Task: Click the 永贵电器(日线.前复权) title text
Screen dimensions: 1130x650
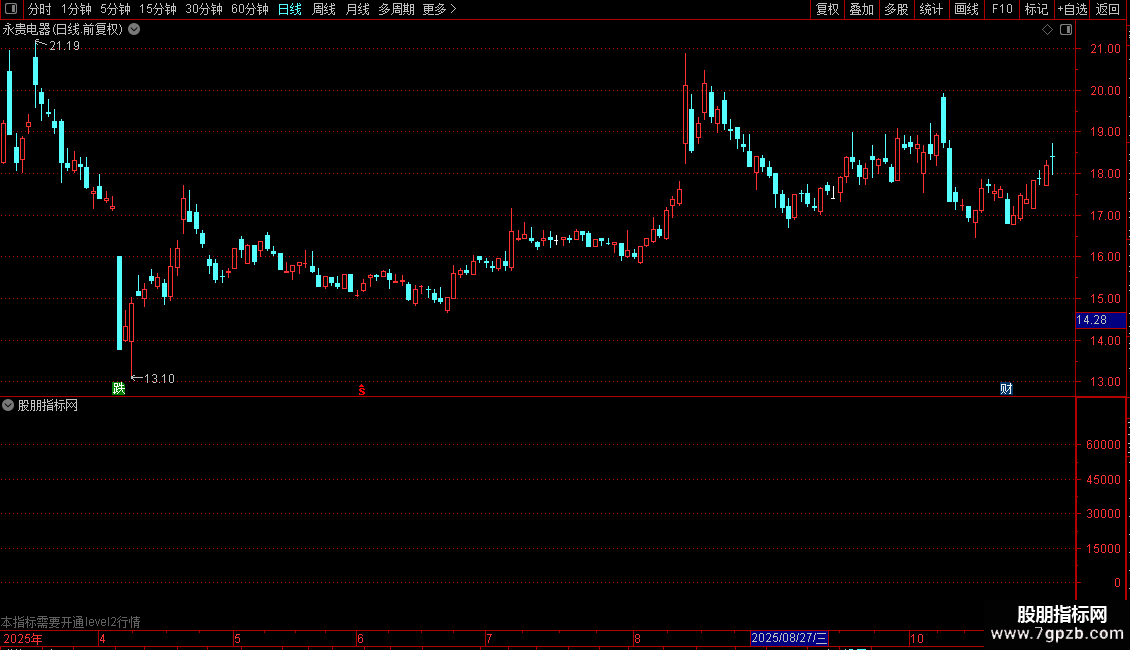Action: (63, 30)
